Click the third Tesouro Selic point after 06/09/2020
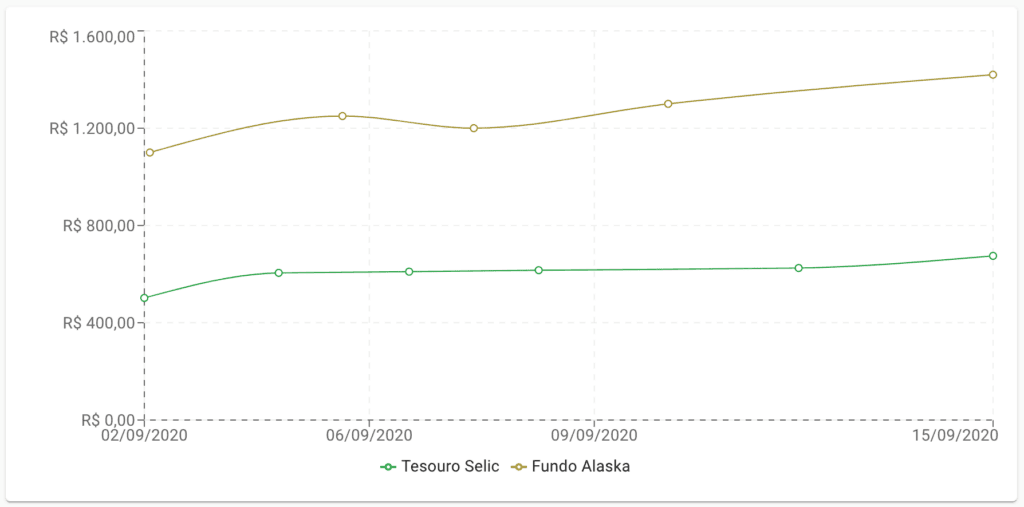The height and width of the screenshot is (507, 1024). pos(409,271)
